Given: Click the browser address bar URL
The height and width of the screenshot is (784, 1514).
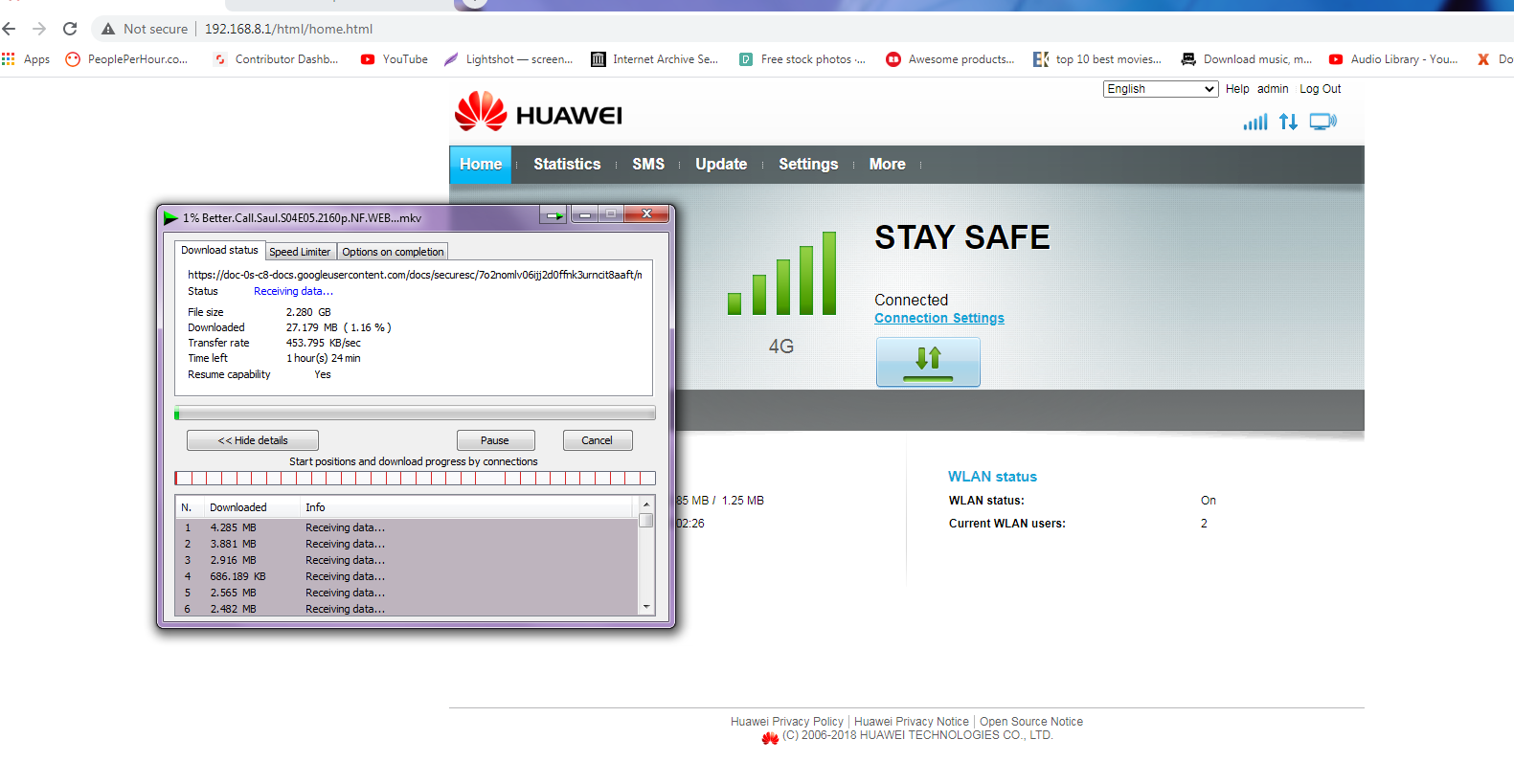Looking at the screenshot, I should [x=288, y=29].
